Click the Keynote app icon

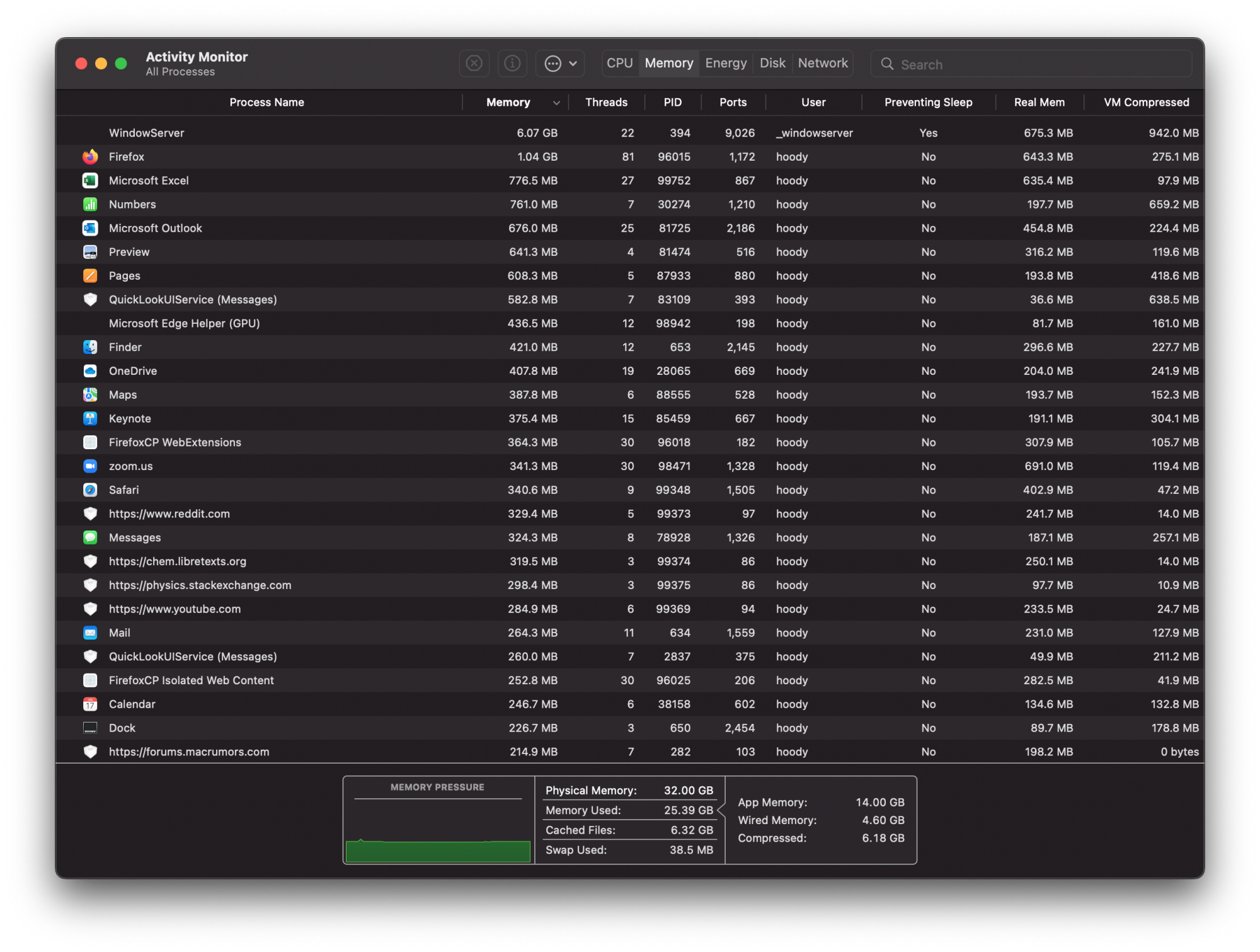(90, 419)
